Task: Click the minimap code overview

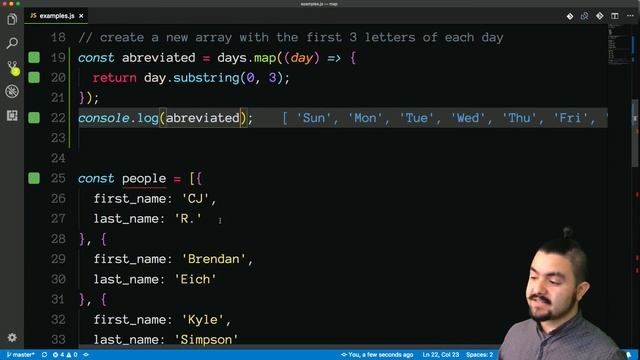Action: pyautogui.click(x=620, y=45)
